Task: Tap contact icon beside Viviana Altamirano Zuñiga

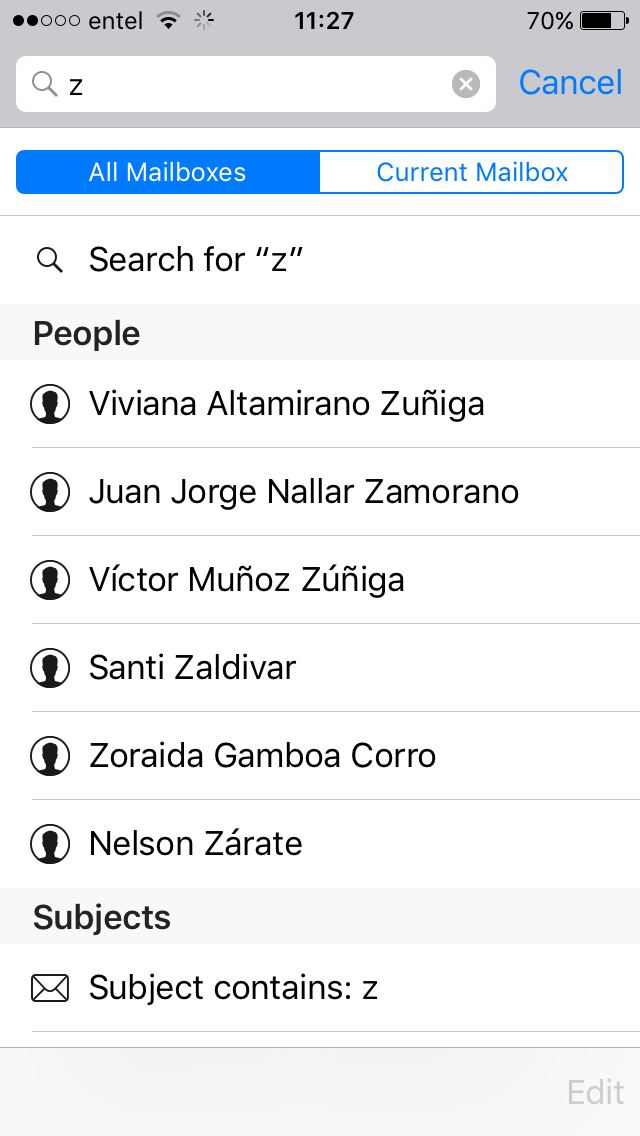Action: [50, 404]
